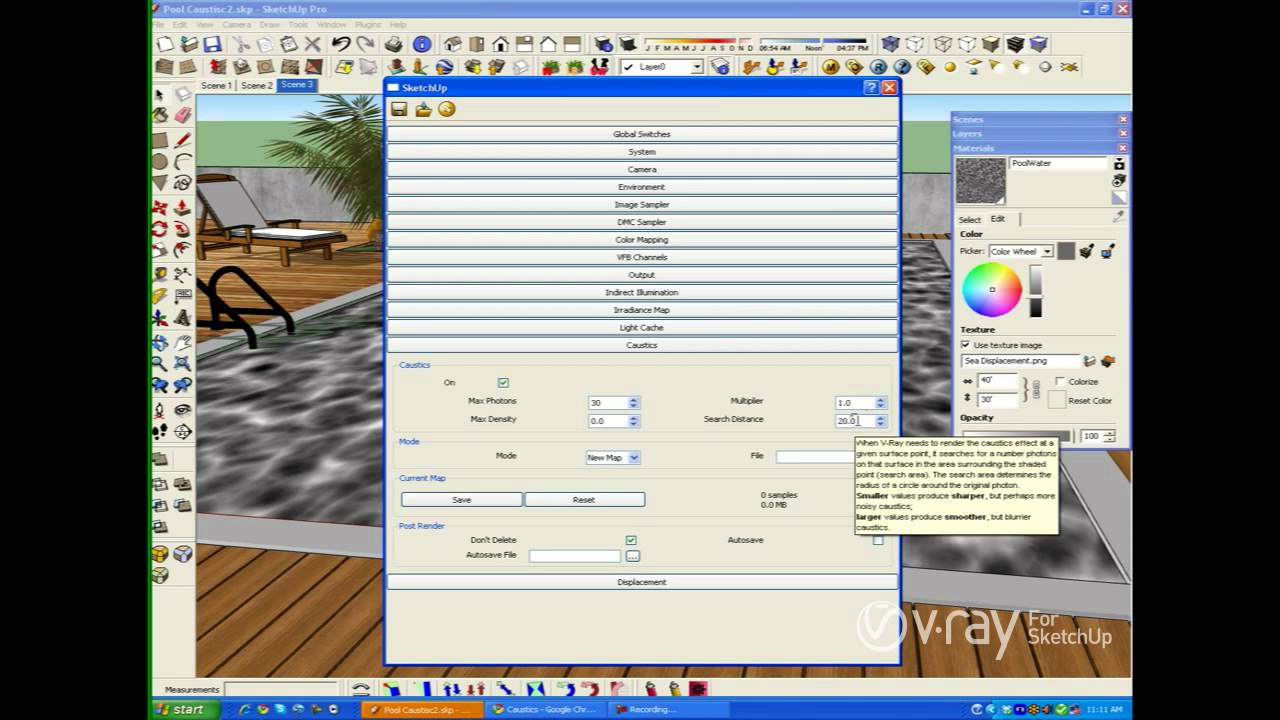Collapse the Caustics rollout
The image size is (1280, 720).
[642, 345]
